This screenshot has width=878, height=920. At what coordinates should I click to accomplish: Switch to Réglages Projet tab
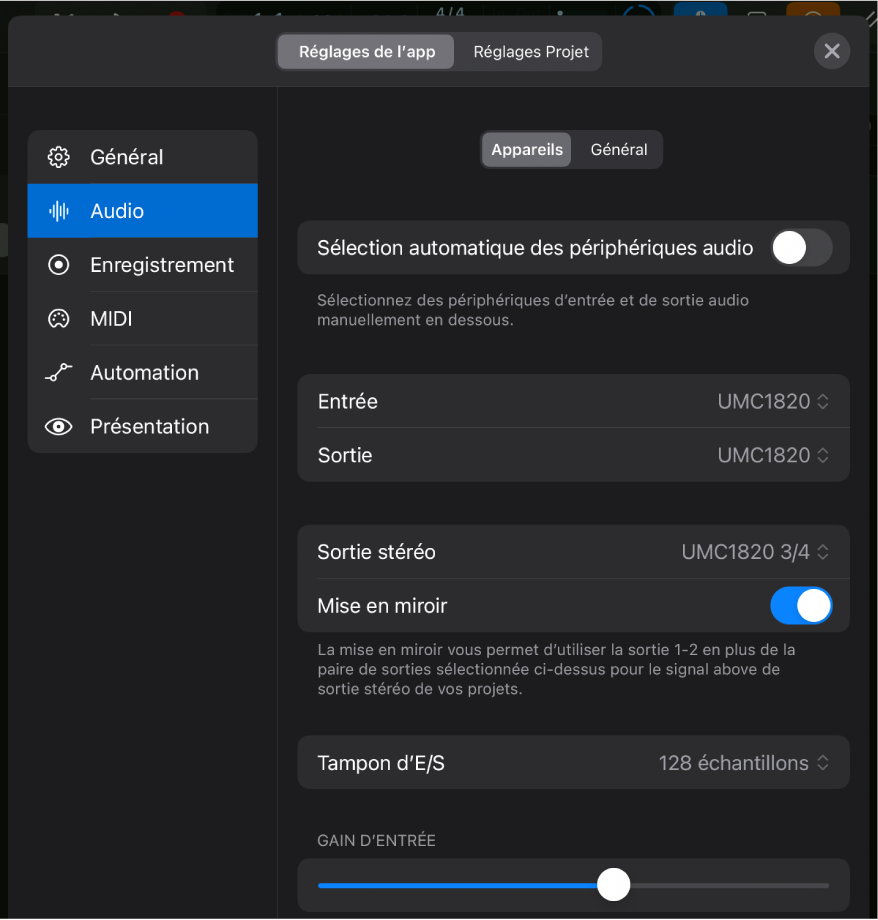pyautogui.click(x=530, y=51)
